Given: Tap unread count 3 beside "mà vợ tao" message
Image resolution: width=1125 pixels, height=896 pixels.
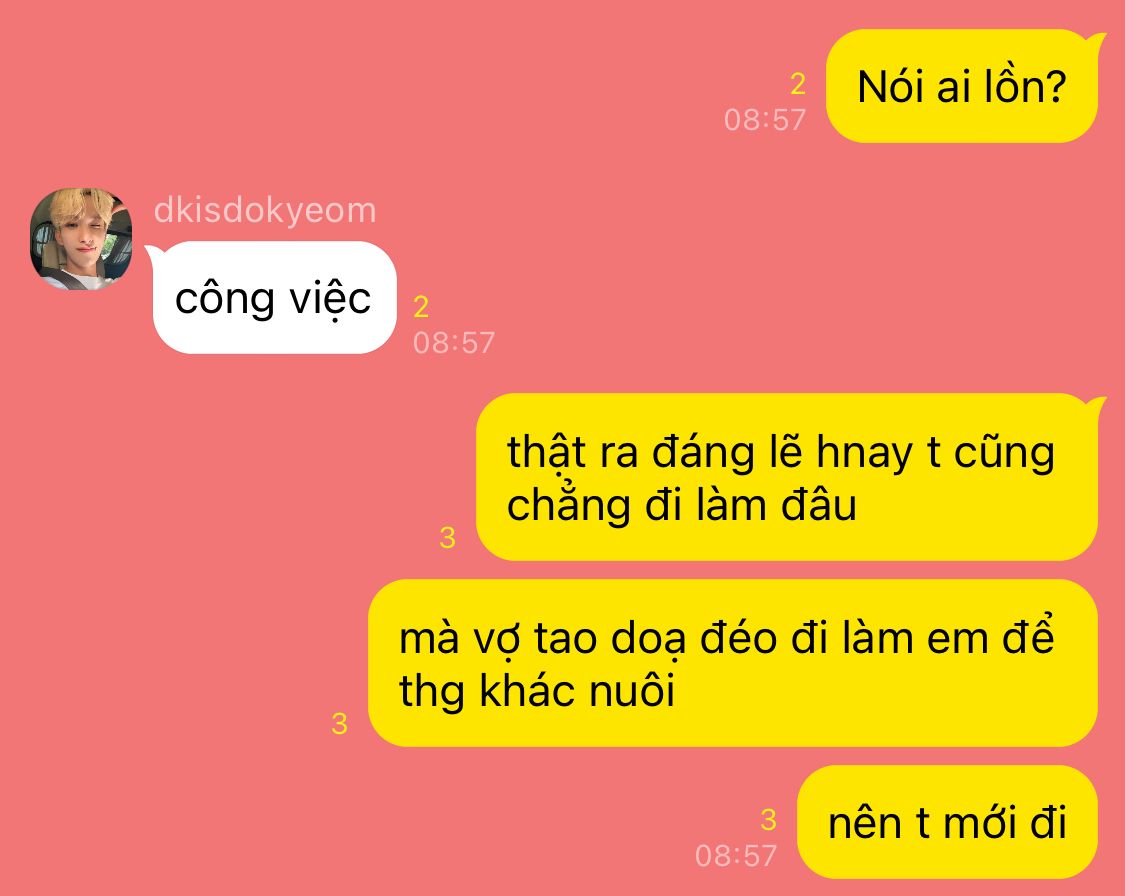Looking at the screenshot, I should [x=339, y=724].
